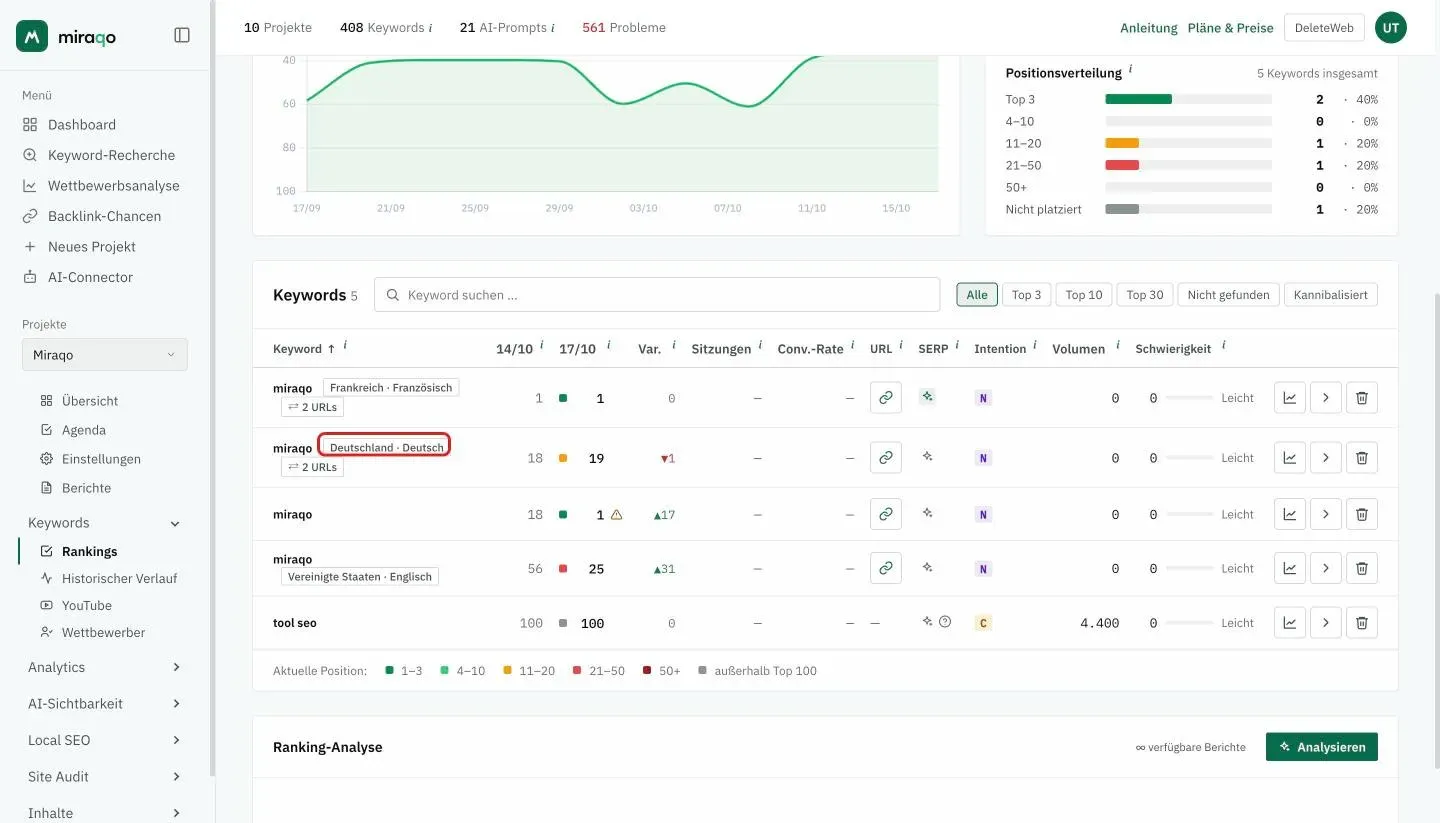Show history chart for tool seo keyword
The image size is (1440, 823).
coord(1290,622)
